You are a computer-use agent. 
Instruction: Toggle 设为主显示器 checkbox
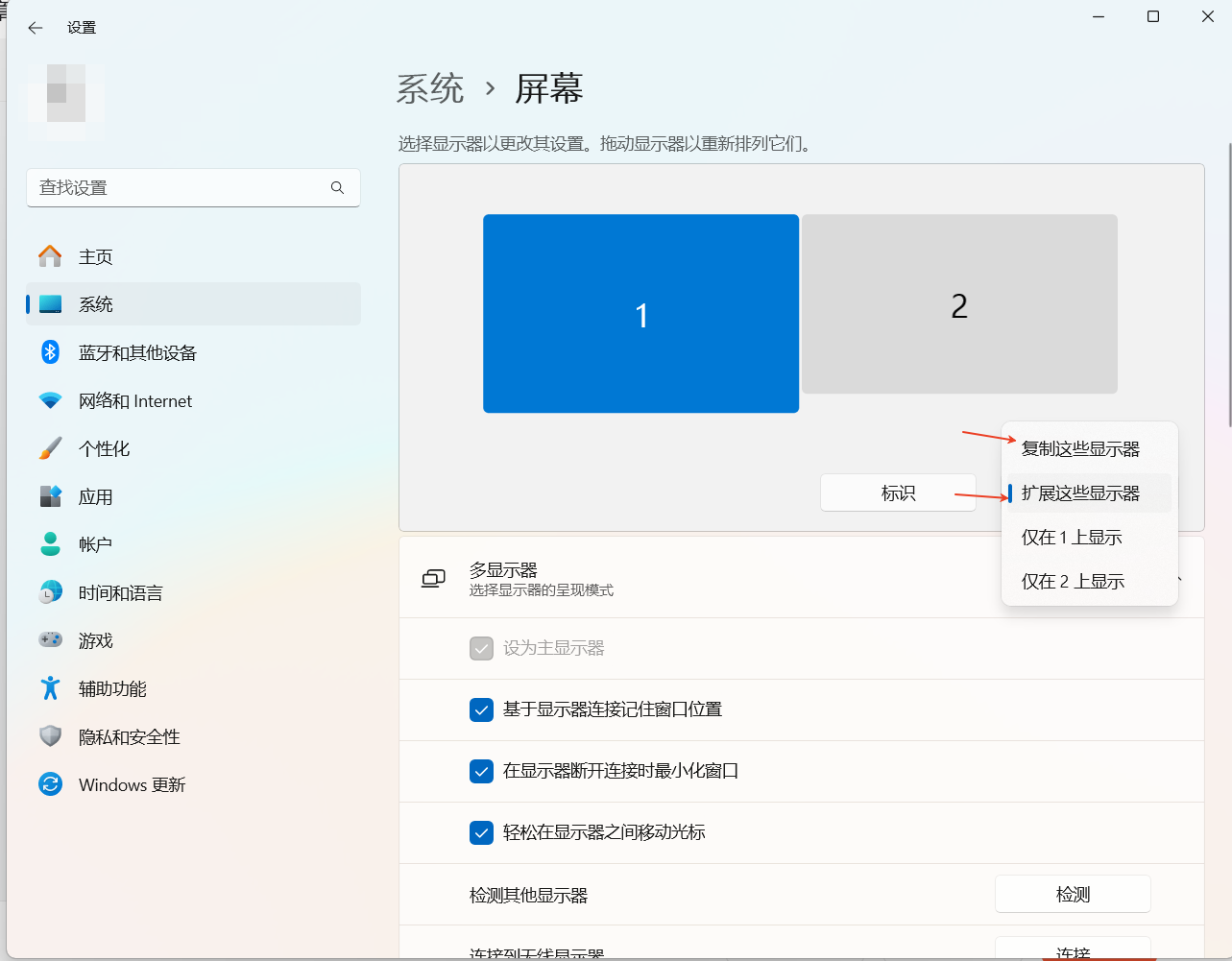click(481, 648)
